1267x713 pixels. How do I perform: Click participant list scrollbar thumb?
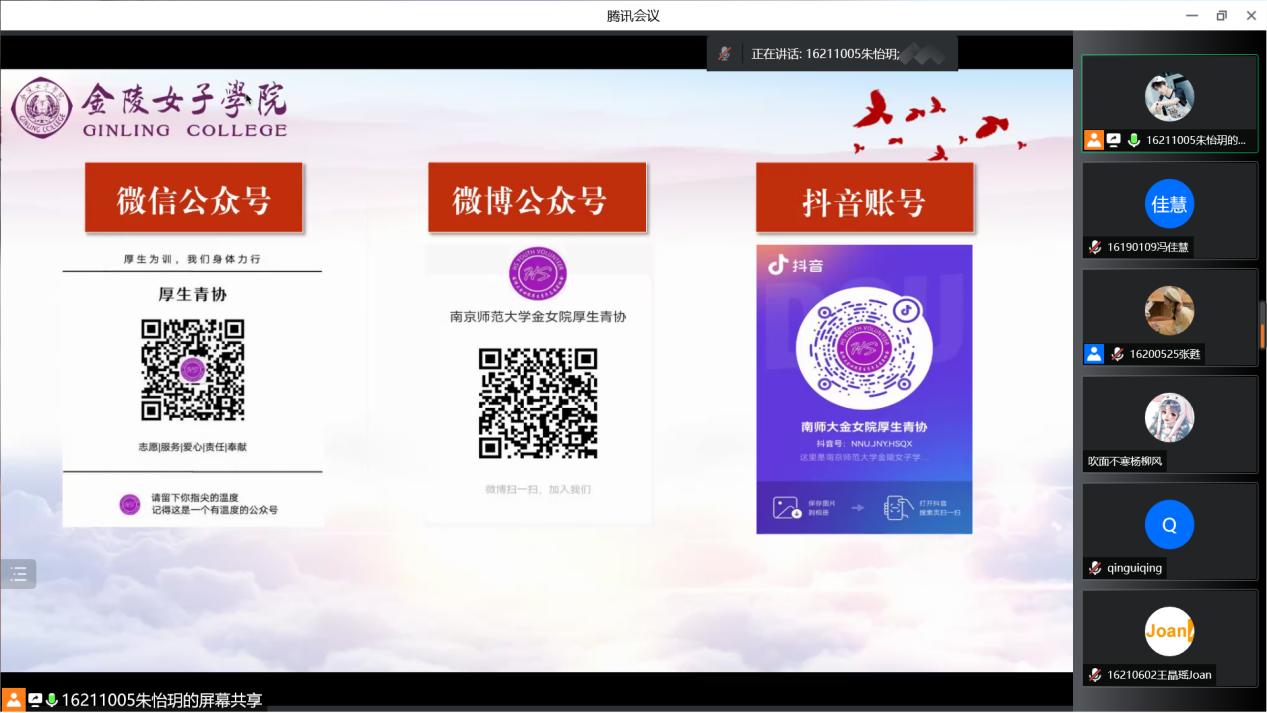1262,325
